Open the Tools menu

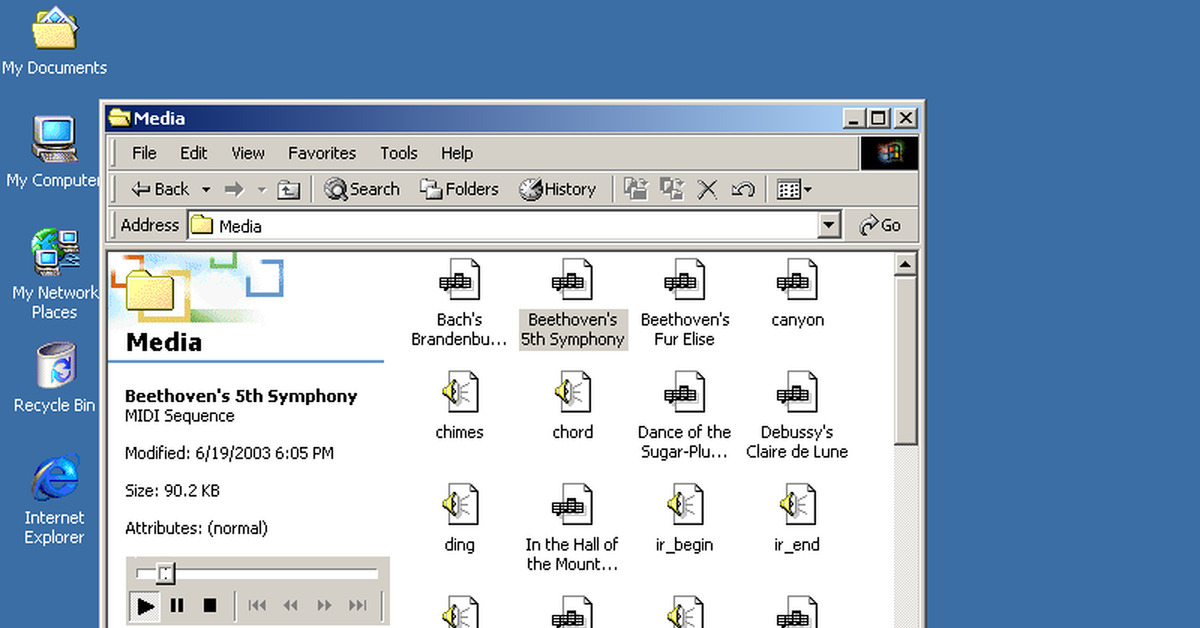398,153
